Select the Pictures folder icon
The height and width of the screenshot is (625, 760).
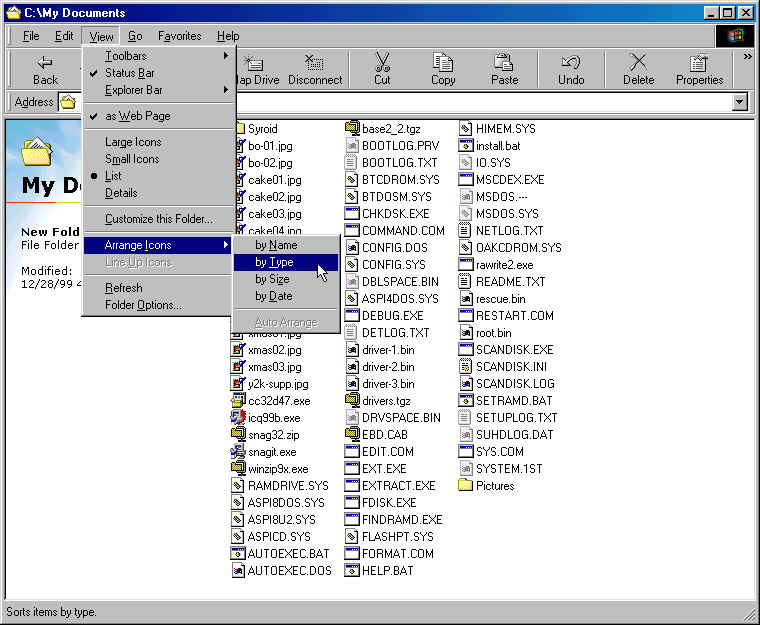[465, 486]
